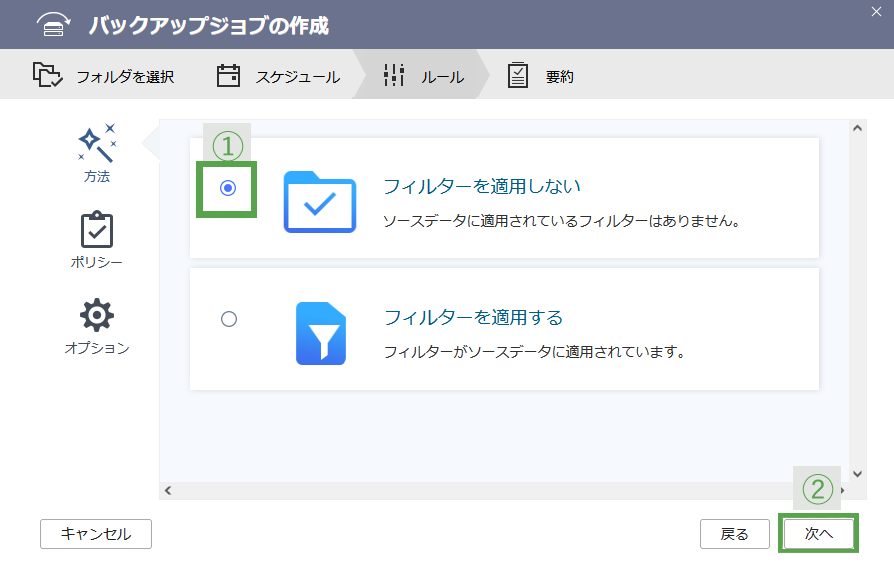Screen dimensions: 894x566
Task: Click the scroll left arrow
Action: [168, 490]
